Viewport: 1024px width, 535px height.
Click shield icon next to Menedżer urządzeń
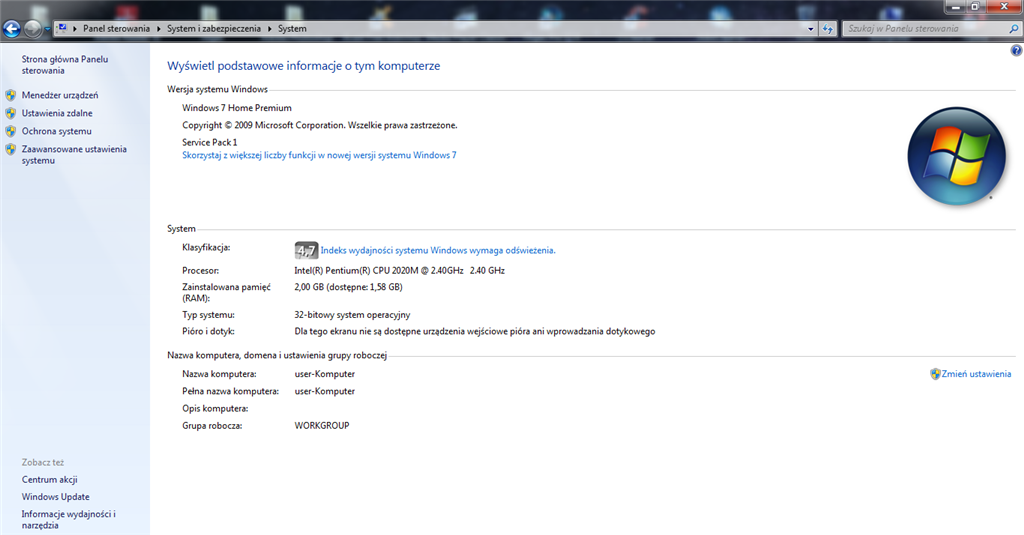click(10, 95)
